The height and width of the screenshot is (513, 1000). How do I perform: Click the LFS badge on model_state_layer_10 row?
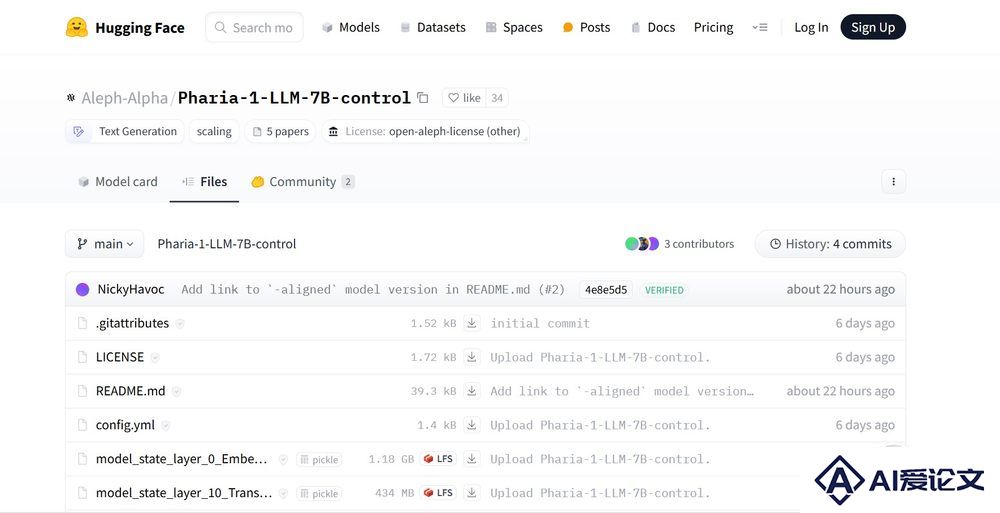438,493
